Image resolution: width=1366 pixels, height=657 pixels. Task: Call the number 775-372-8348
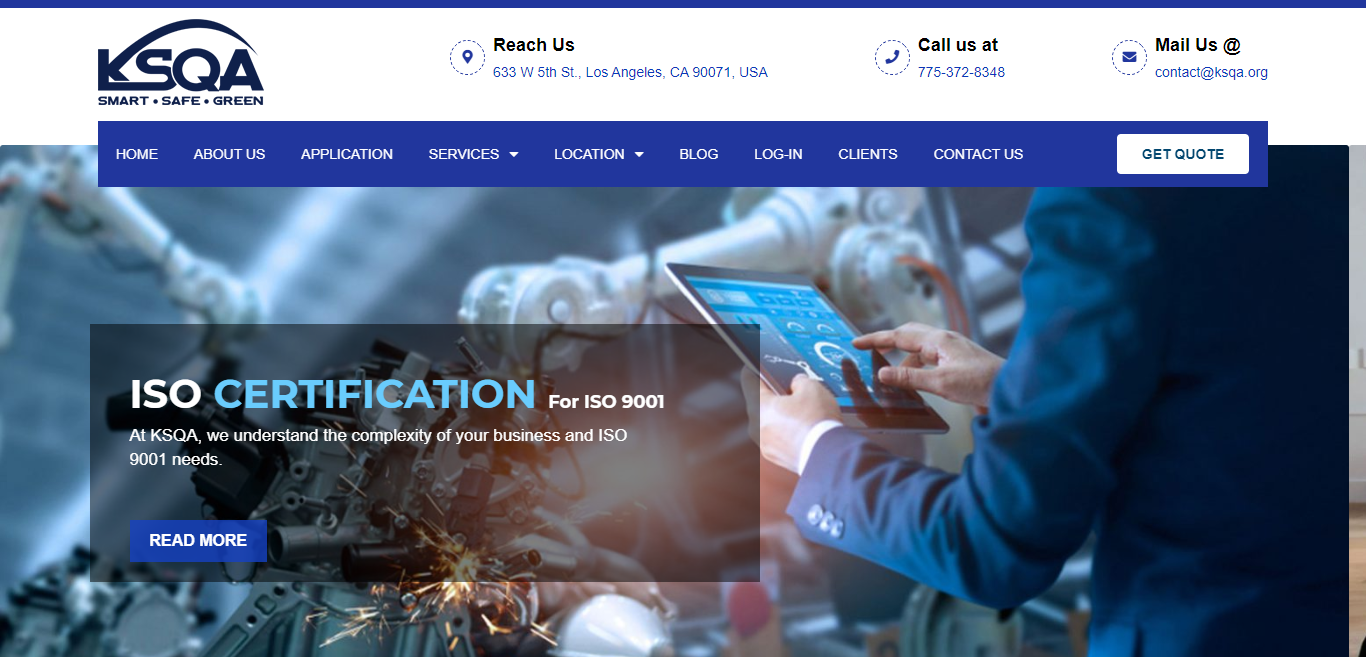(961, 72)
